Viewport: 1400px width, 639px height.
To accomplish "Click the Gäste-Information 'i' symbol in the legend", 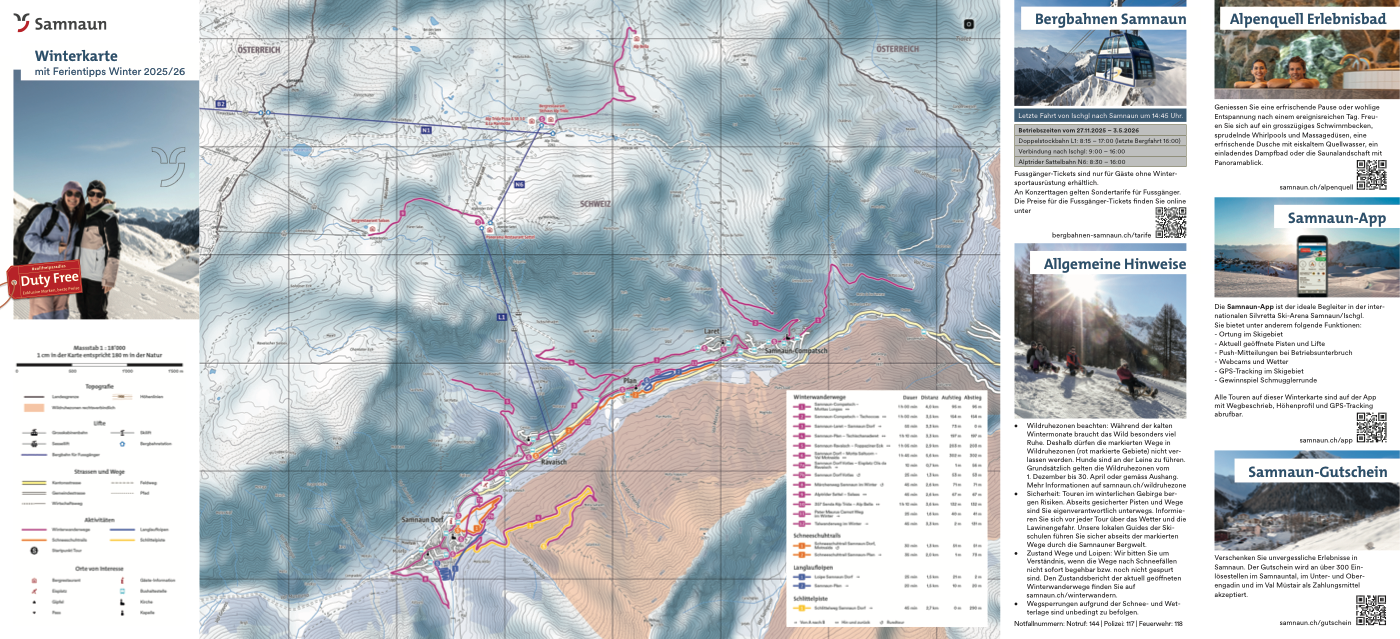I will (x=122, y=580).
